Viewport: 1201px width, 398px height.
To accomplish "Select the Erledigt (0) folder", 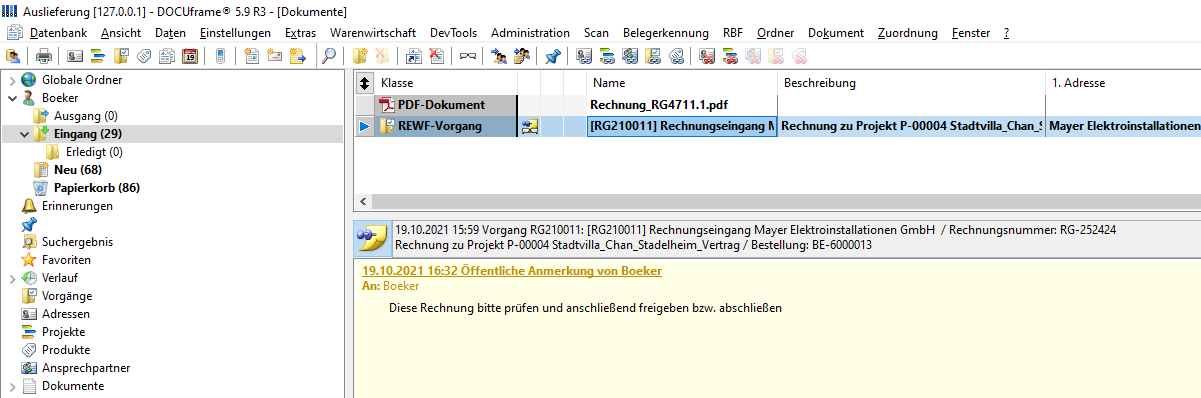I will pos(94,152).
